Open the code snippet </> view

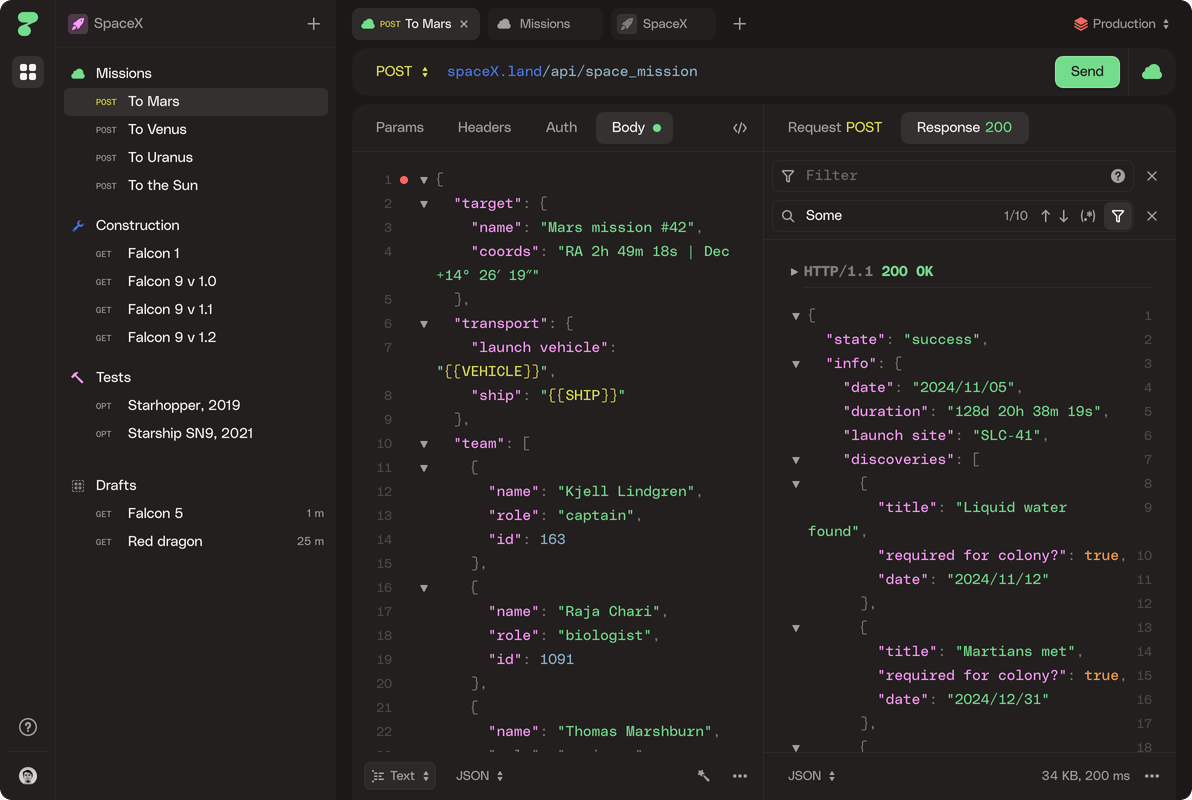[x=740, y=127]
